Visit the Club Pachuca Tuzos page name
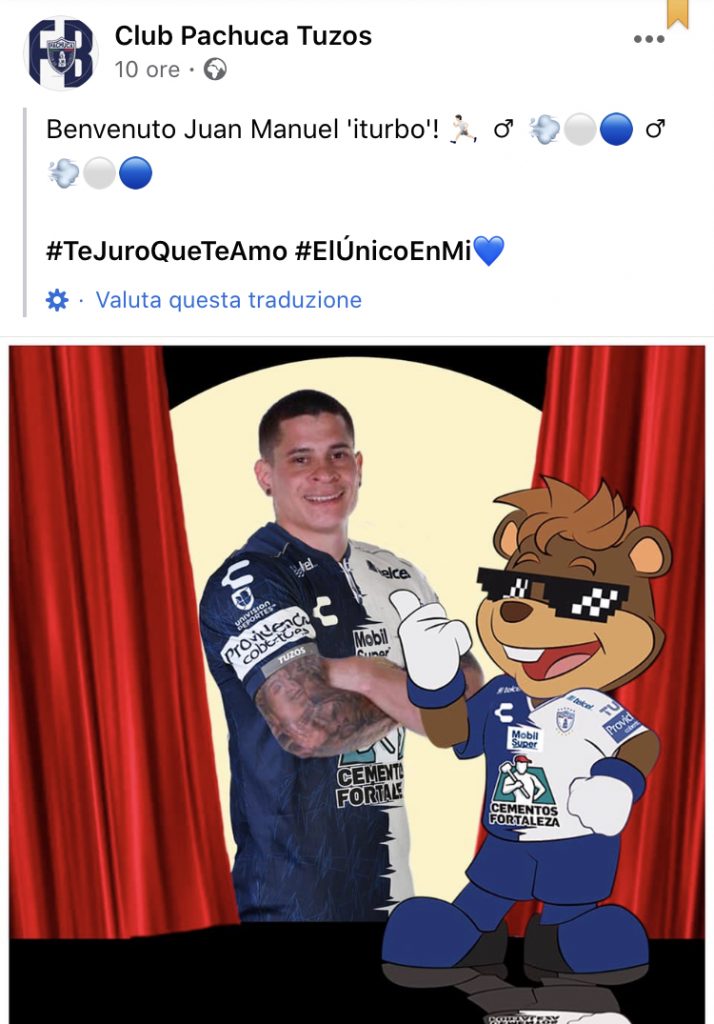This screenshot has height=1024, width=714. pos(243,36)
